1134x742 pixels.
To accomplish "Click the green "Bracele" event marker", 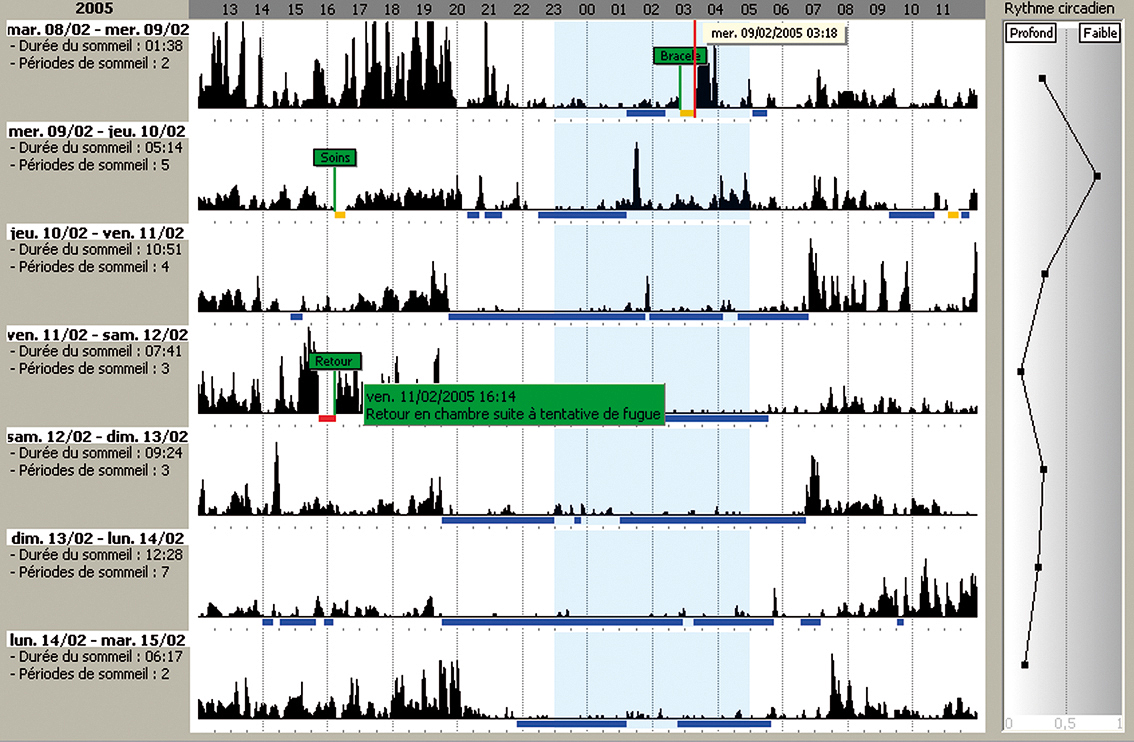I will click(680, 56).
